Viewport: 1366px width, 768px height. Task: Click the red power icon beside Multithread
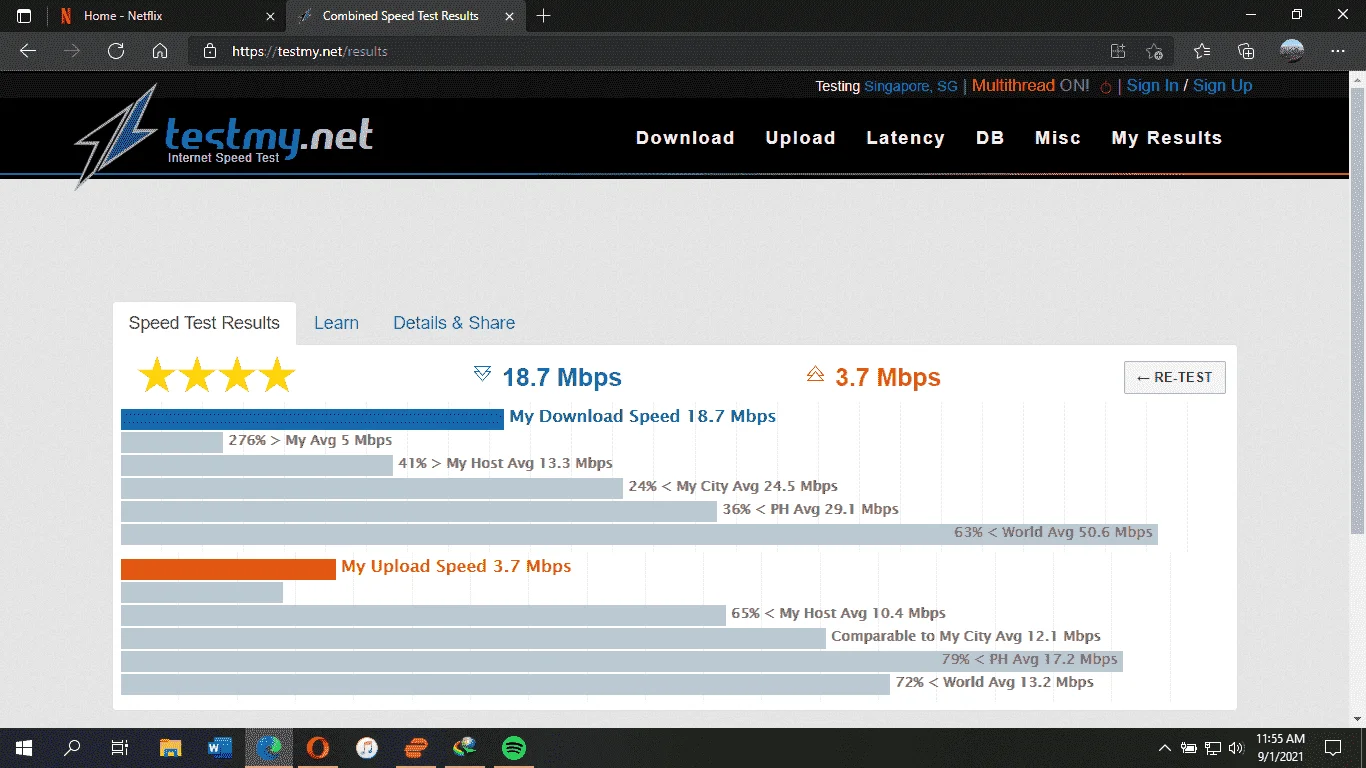point(1106,87)
